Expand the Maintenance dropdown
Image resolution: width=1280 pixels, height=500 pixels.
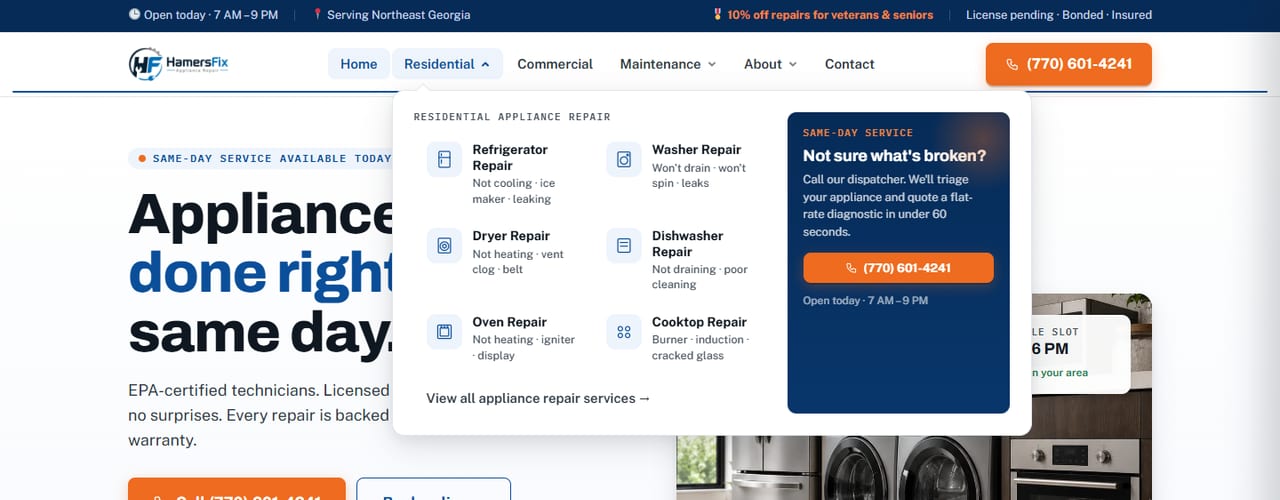668,64
